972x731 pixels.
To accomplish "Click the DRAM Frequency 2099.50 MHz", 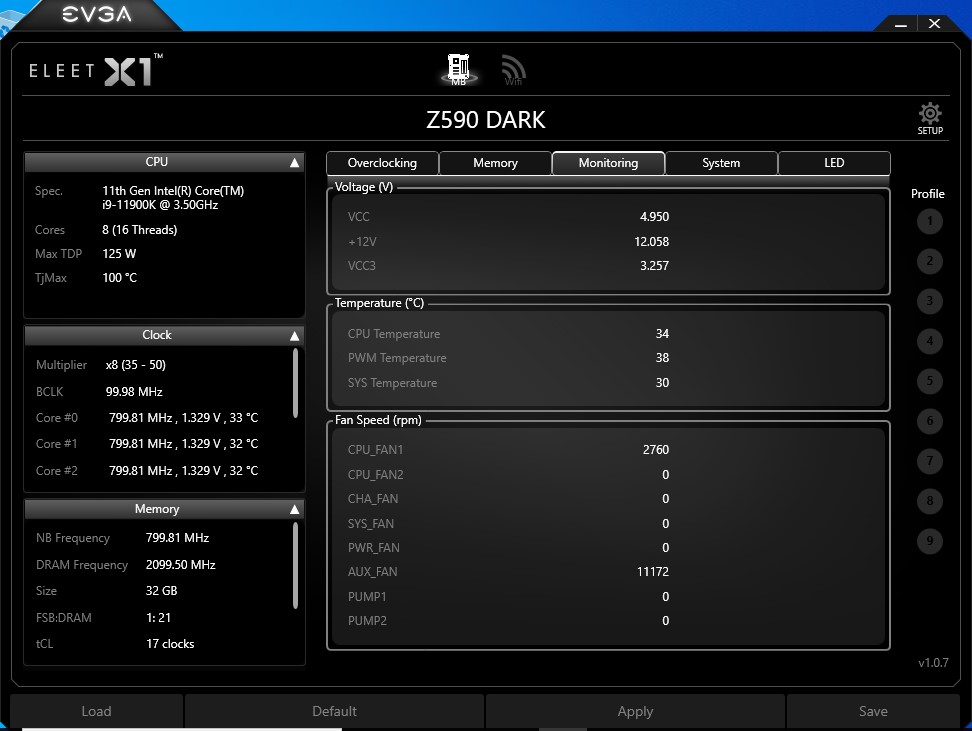I will tap(180, 565).
